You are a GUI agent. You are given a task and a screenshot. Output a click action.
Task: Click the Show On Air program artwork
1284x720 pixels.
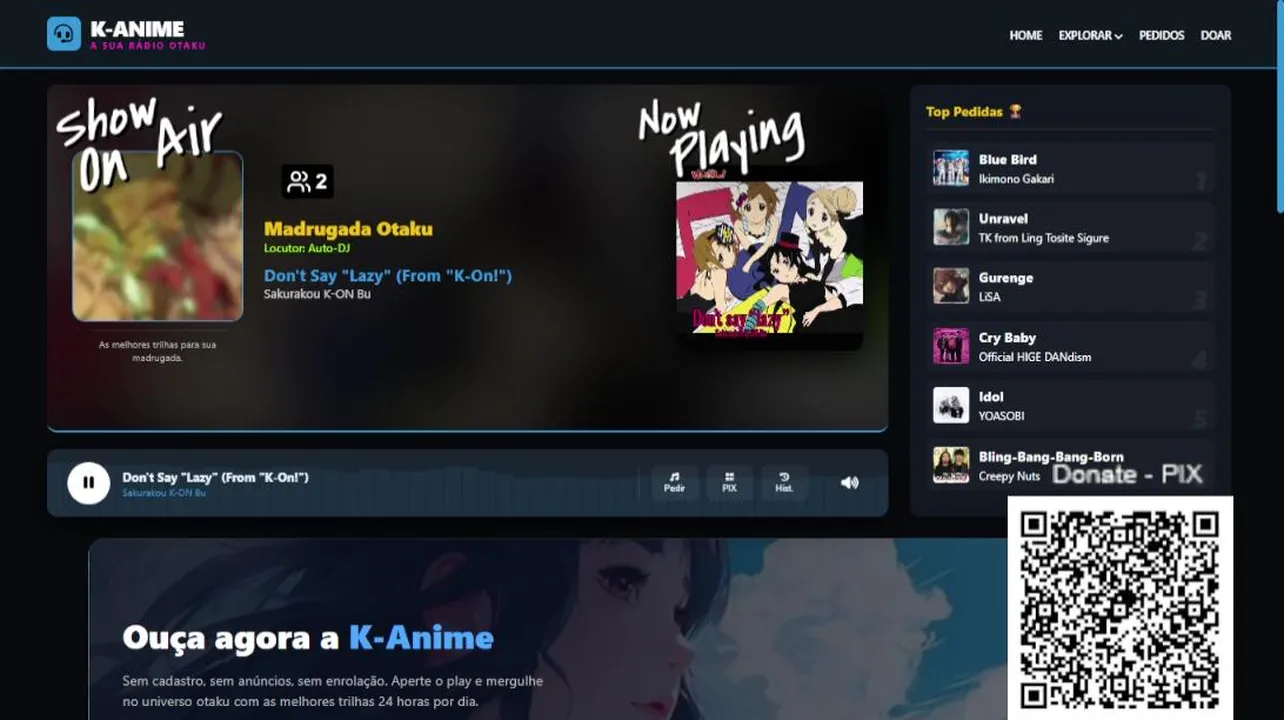157,236
